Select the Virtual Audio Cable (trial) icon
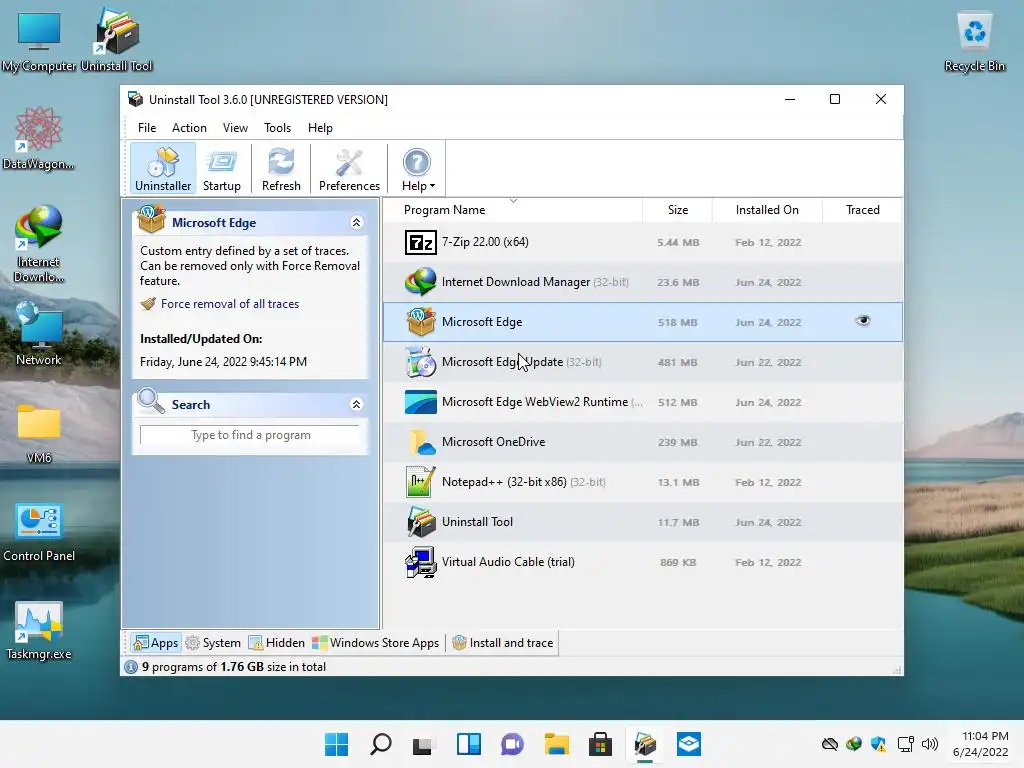 [x=421, y=562]
